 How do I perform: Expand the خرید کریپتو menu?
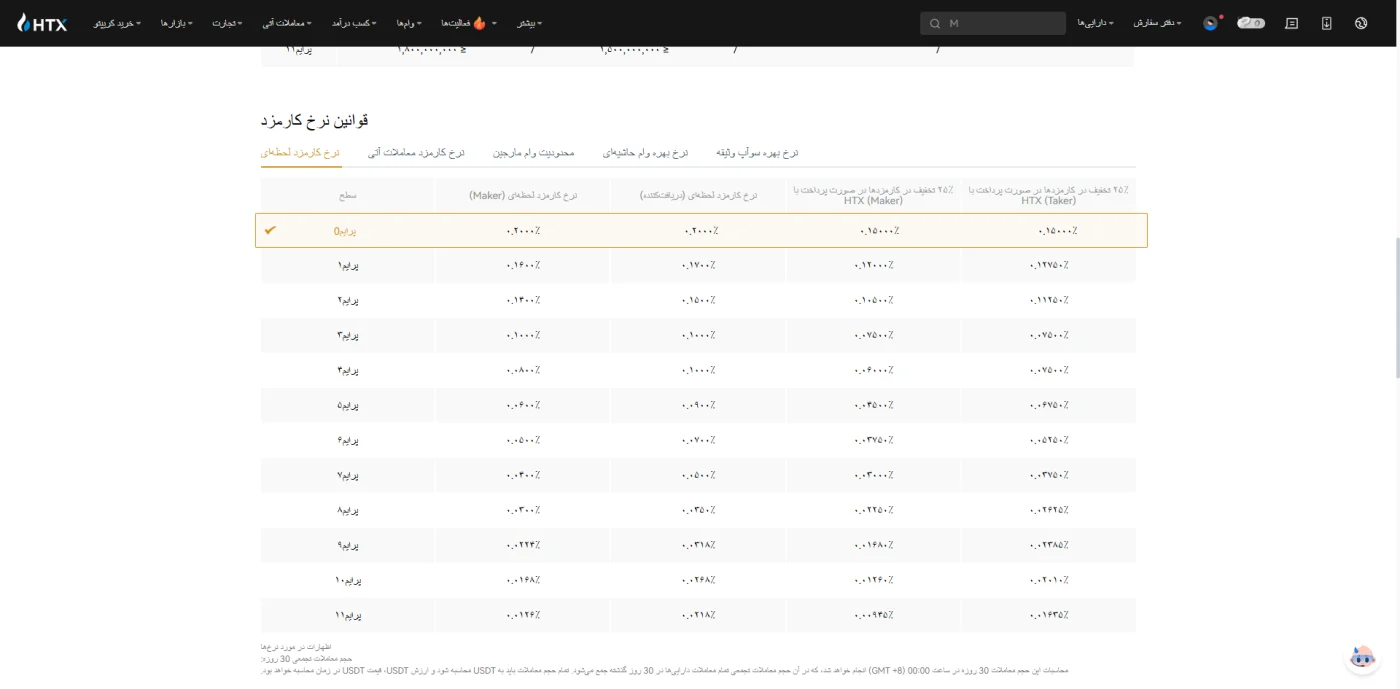(117, 23)
